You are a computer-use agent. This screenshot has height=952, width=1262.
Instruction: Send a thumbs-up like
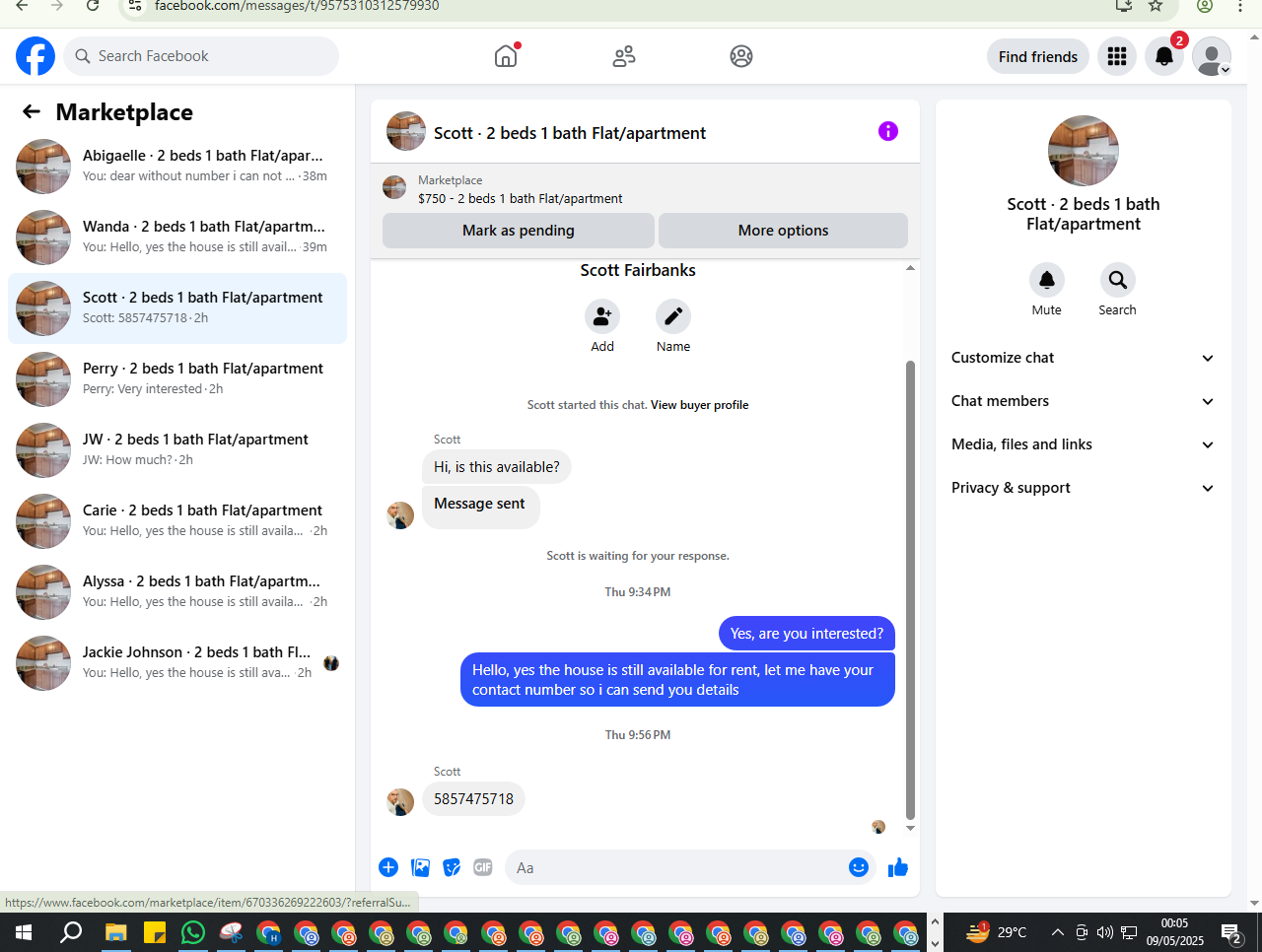point(898,867)
